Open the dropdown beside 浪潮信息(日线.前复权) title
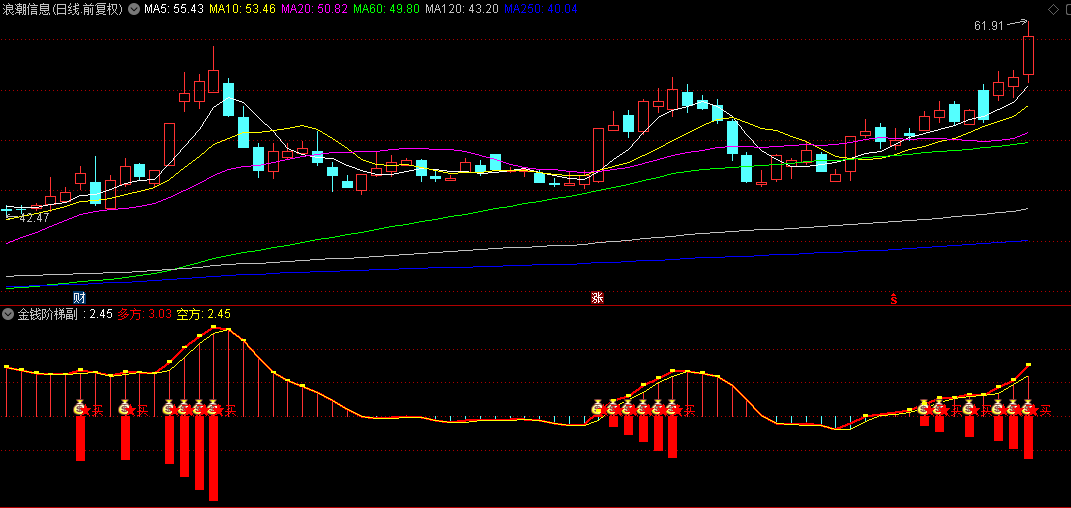 coord(133,9)
